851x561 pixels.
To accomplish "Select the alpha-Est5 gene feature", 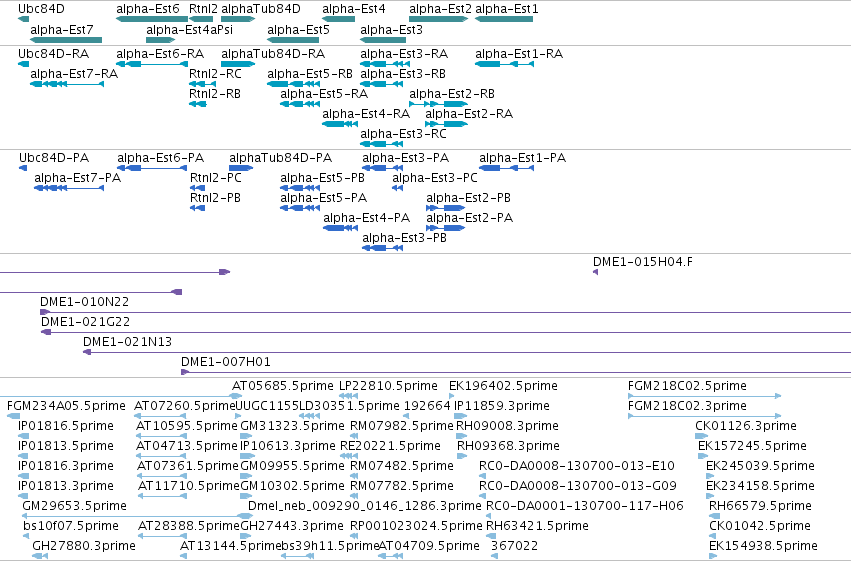I will pyautogui.click(x=293, y=40).
